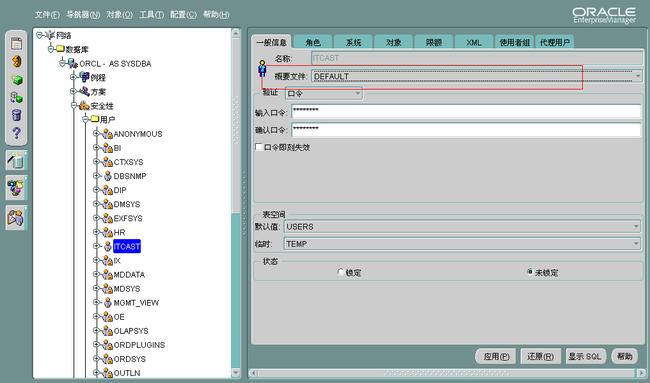650x383 pixels.
Task: Open the 导航器(N) menu
Action: pos(83,15)
